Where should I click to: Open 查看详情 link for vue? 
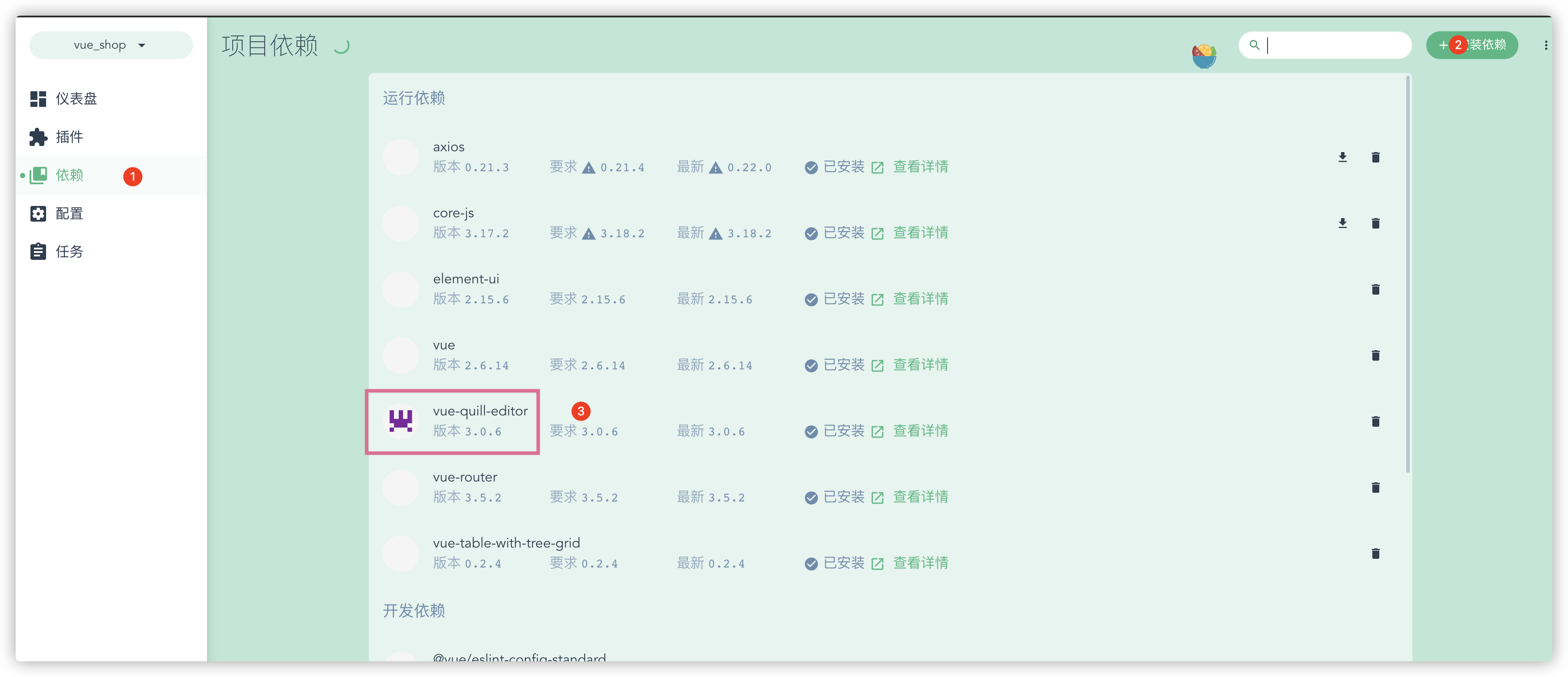point(920,365)
